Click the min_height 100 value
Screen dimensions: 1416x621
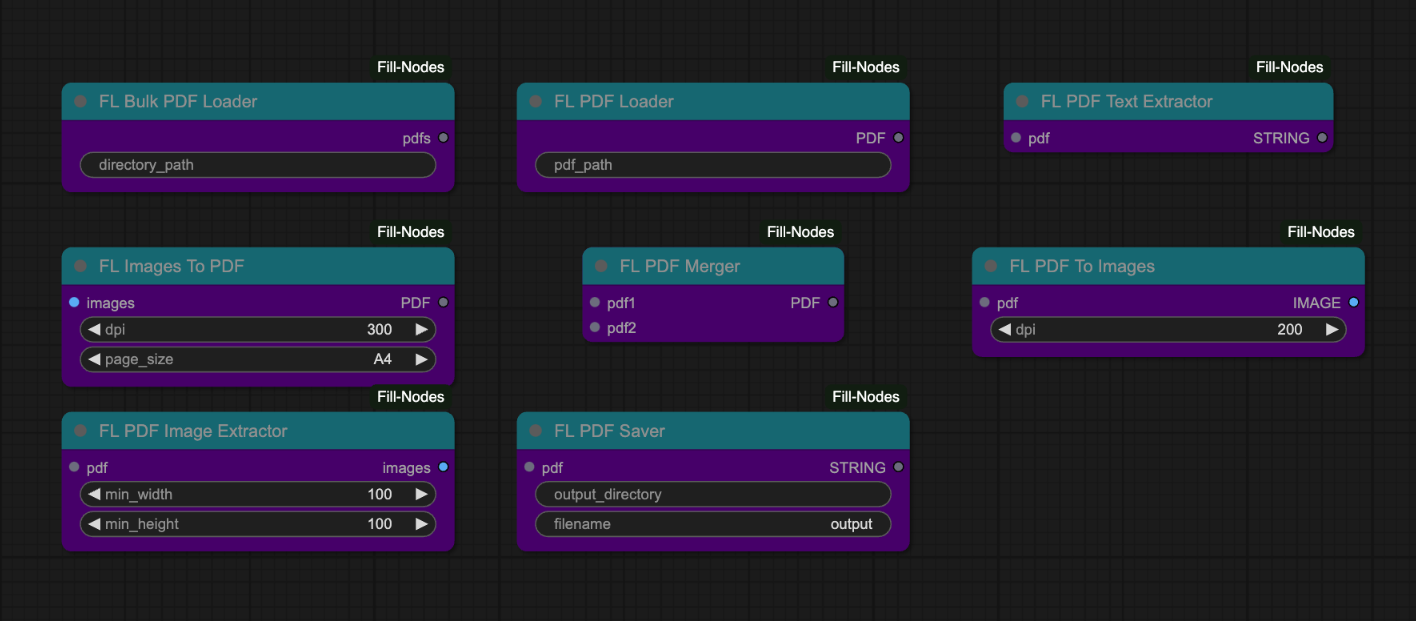coord(379,524)
